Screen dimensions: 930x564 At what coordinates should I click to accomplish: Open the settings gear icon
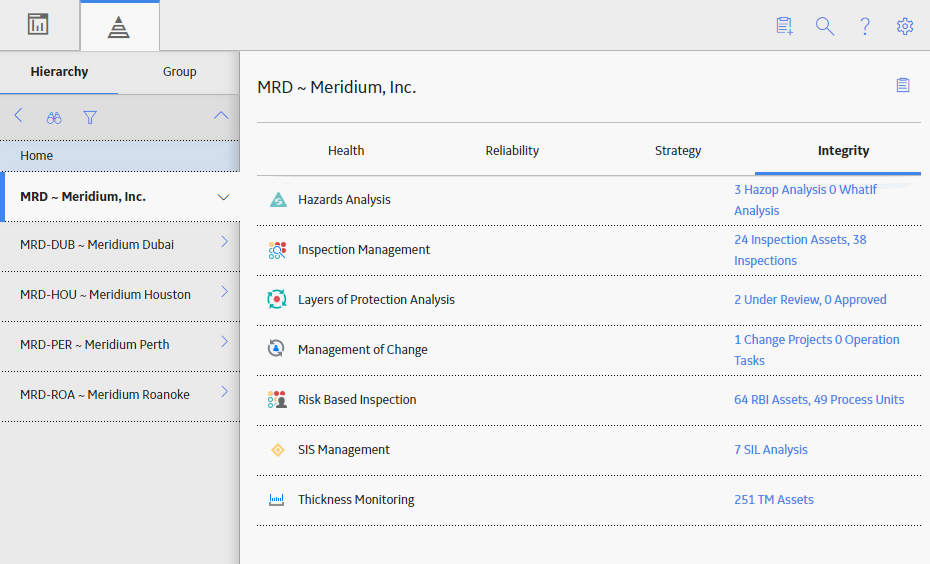coord(905,26)
